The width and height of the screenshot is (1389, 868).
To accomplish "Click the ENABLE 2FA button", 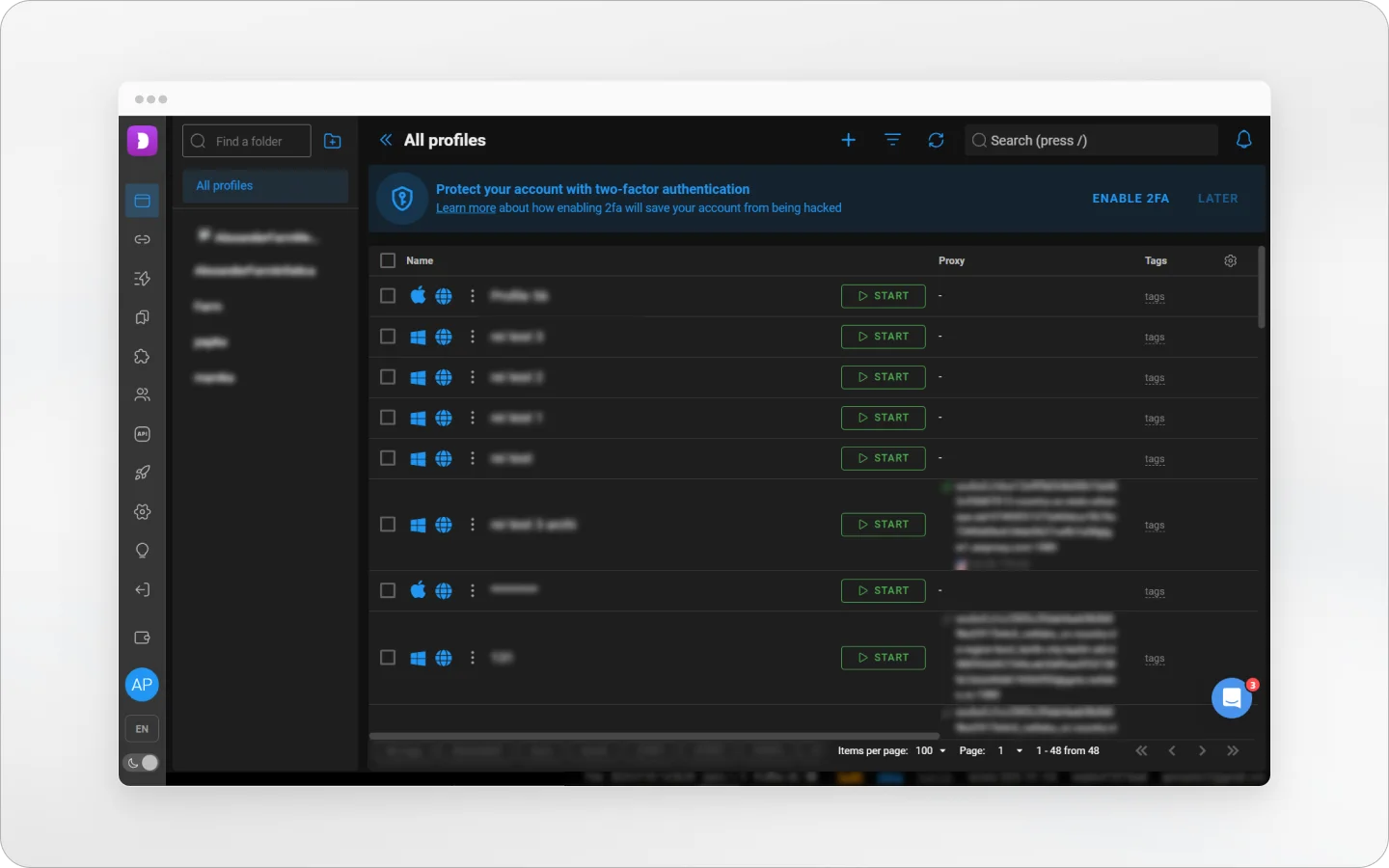I will click(1130, 199).
